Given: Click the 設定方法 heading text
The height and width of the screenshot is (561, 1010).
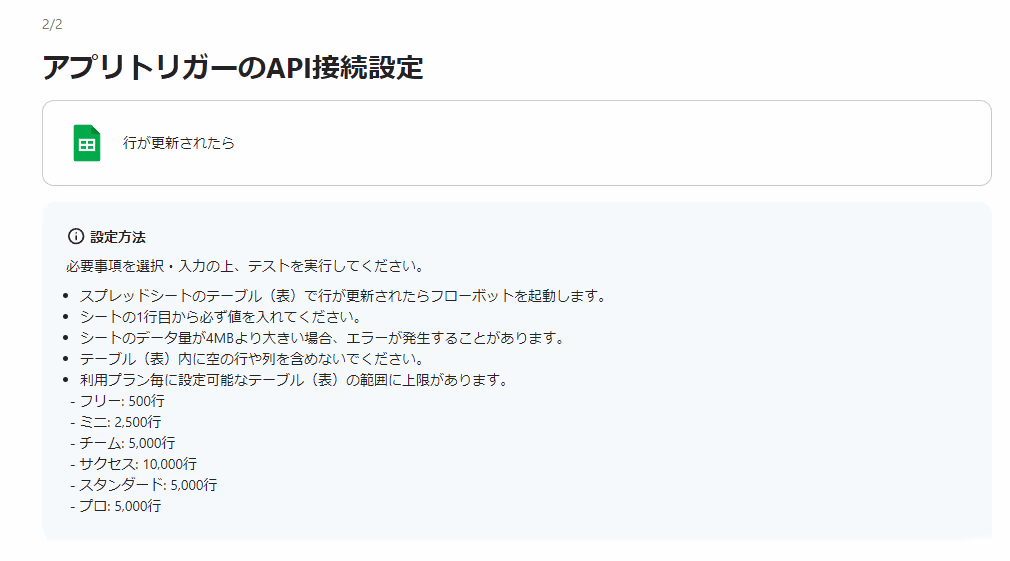Looking at the screenshot, I should [118, 237].
